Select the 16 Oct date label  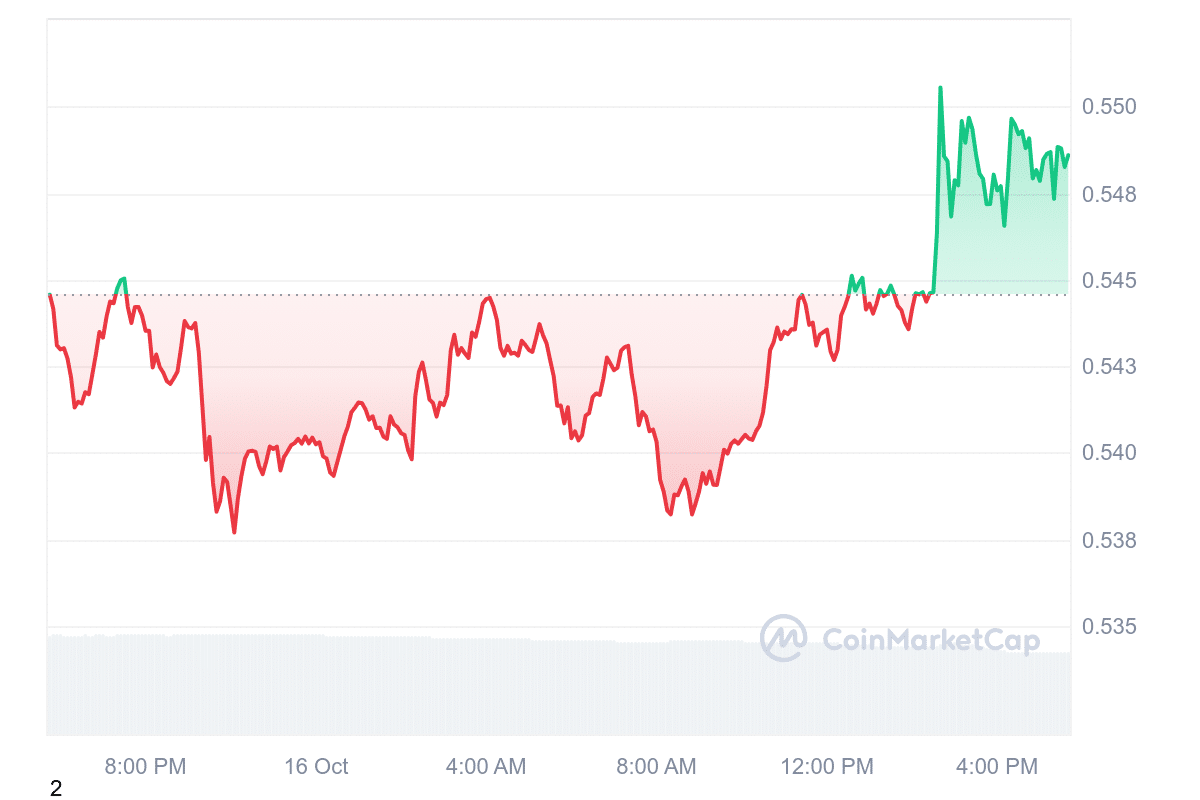[316, 767]
